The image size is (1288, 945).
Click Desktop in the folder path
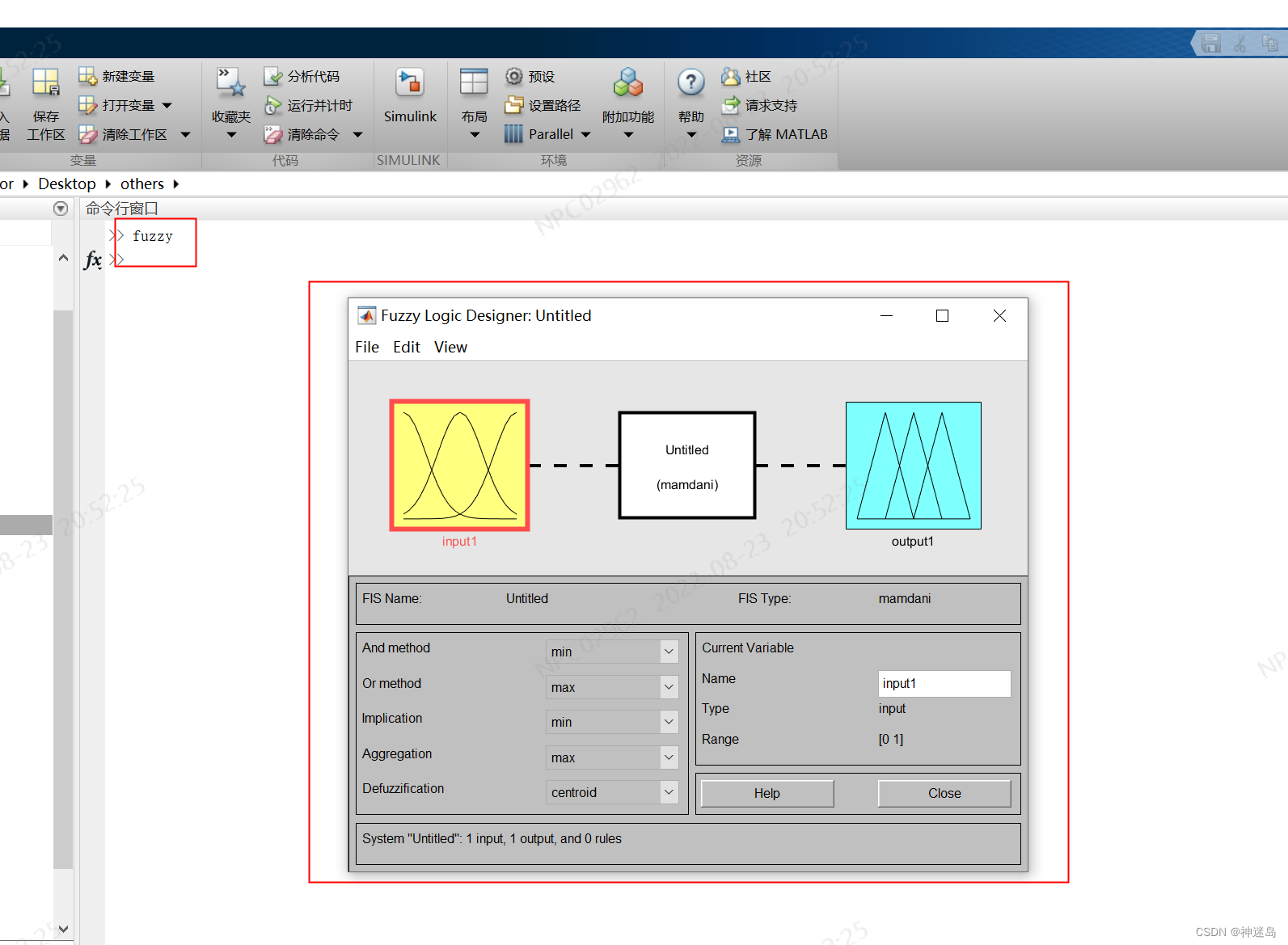[x=67, y=184]
